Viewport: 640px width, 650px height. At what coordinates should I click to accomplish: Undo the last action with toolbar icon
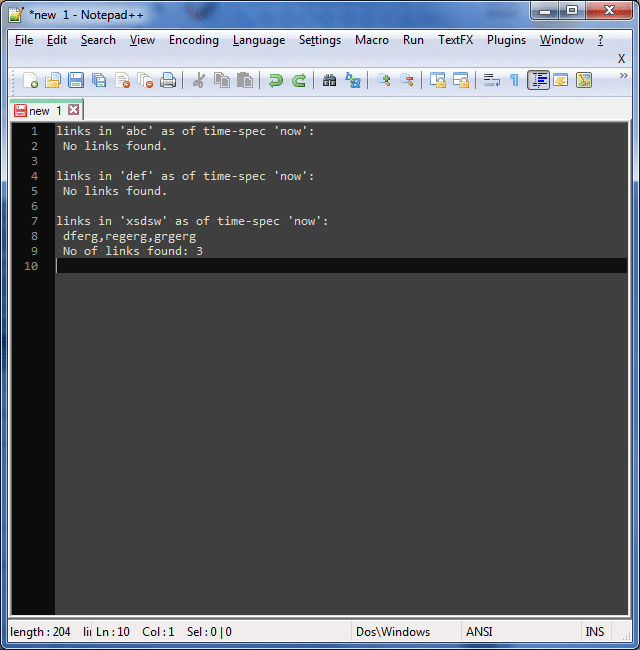(276, 80)
